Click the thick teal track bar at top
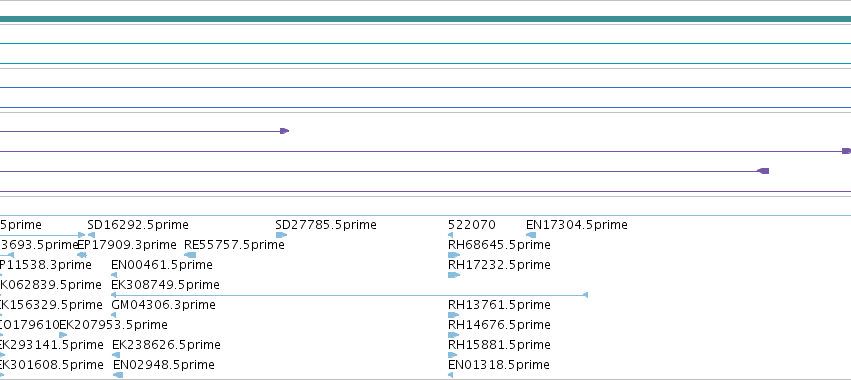The width and height of the screenshot is (851, 380). pos(426,19)
